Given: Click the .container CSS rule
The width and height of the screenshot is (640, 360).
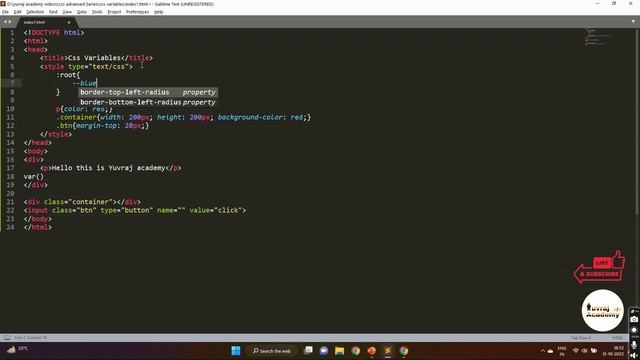Looking at the screenshot, I should click(183, 117).
